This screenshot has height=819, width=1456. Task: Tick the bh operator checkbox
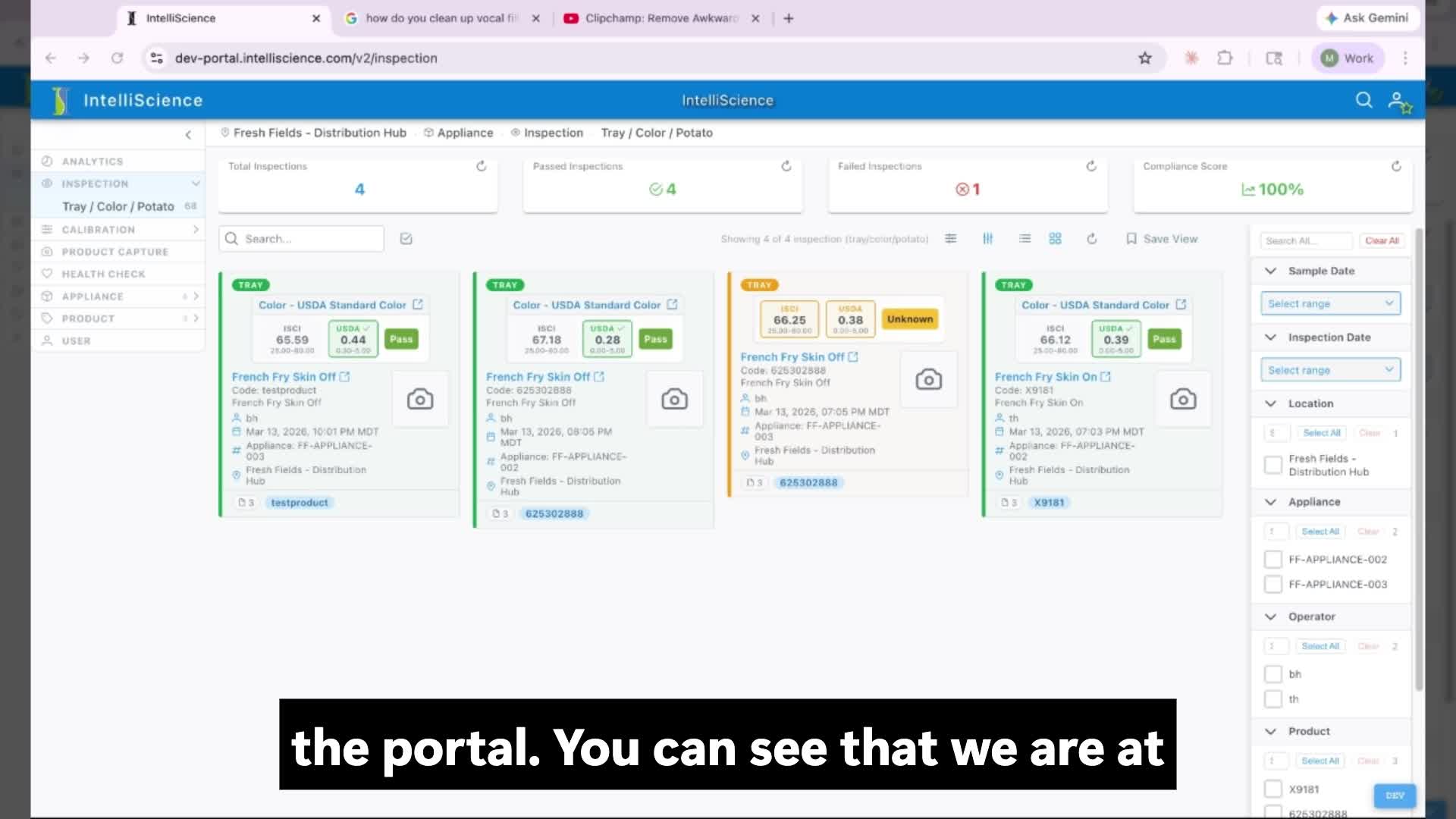pyautogui.click(x=1272, y=674)
